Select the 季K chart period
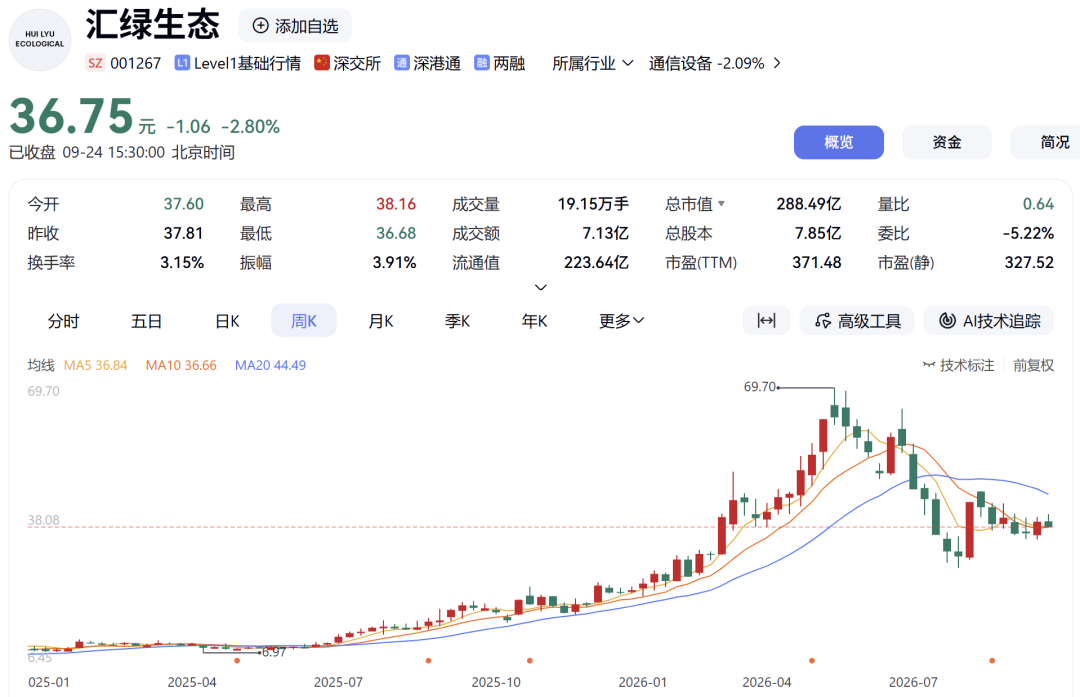Viewport: 1080px width, 697px height. tap(457, 321)
